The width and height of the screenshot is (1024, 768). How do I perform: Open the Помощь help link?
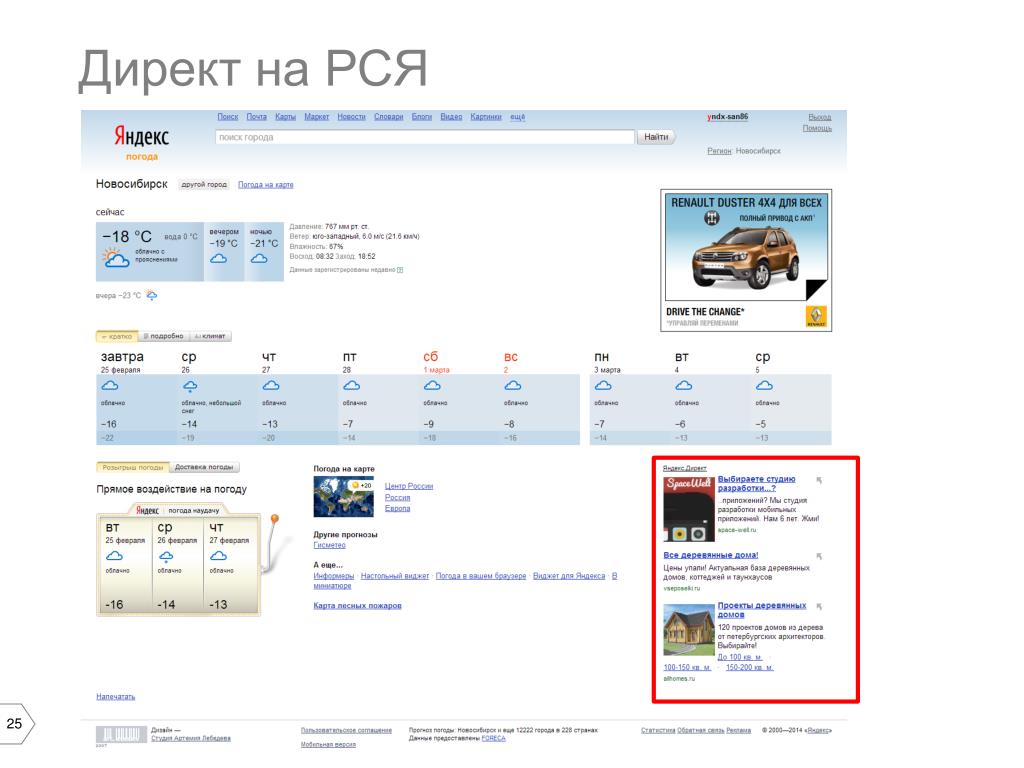817,128
